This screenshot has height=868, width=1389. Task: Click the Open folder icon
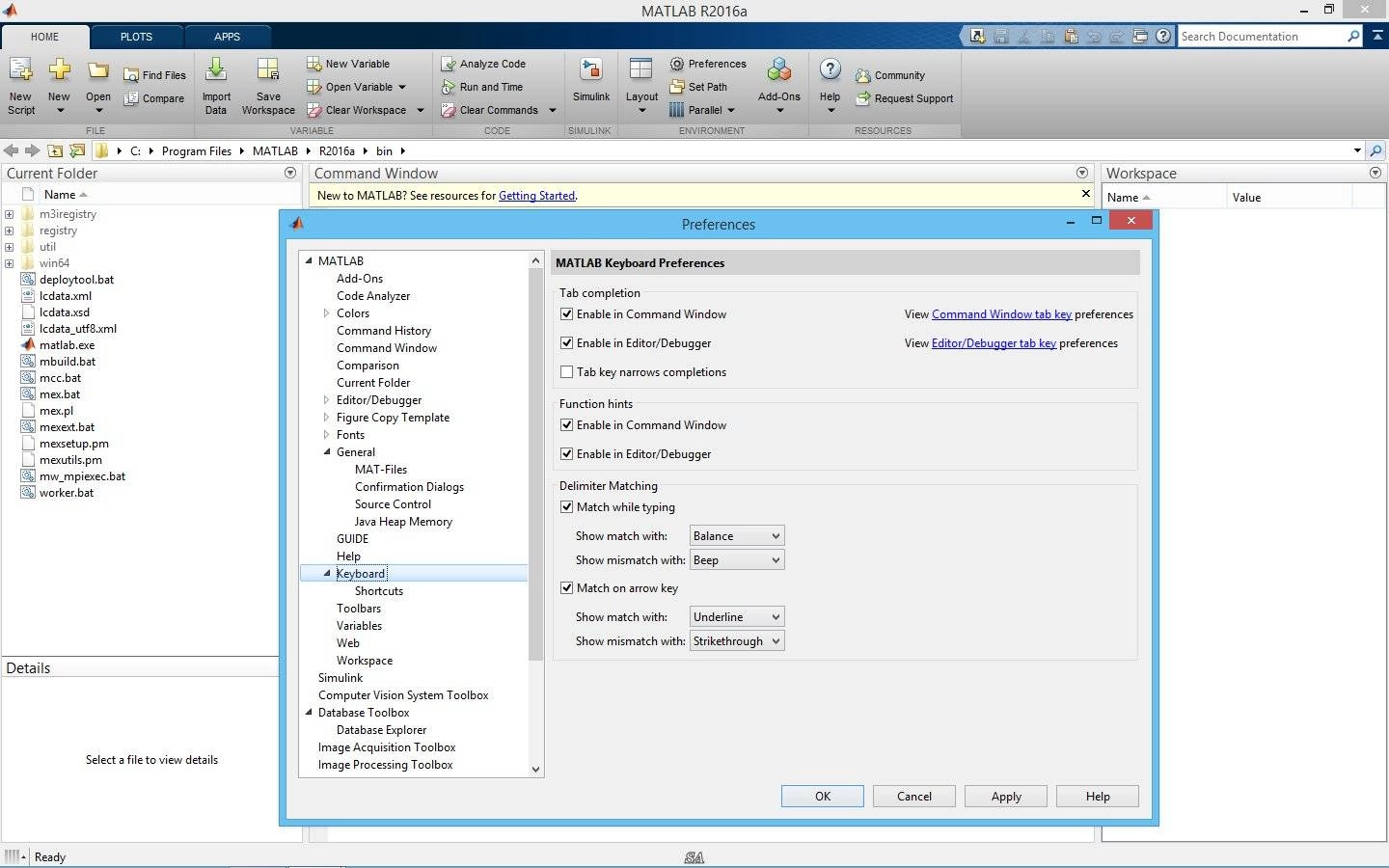coord(97,70)
